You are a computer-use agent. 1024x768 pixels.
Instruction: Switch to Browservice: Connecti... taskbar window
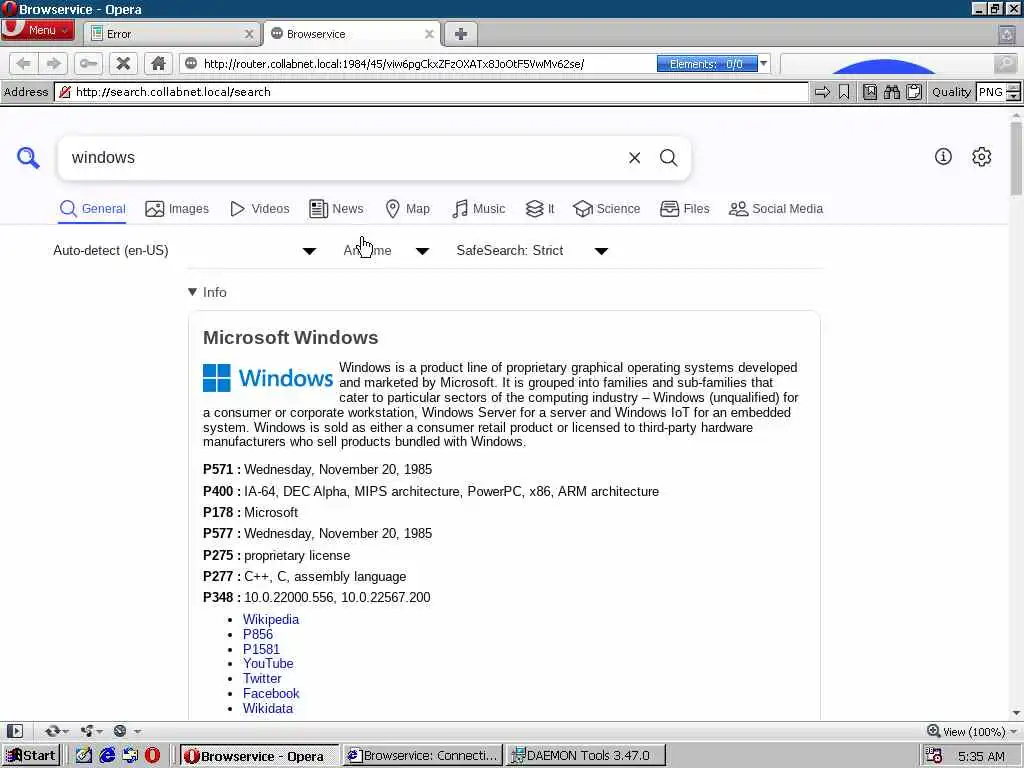(423, 756)
